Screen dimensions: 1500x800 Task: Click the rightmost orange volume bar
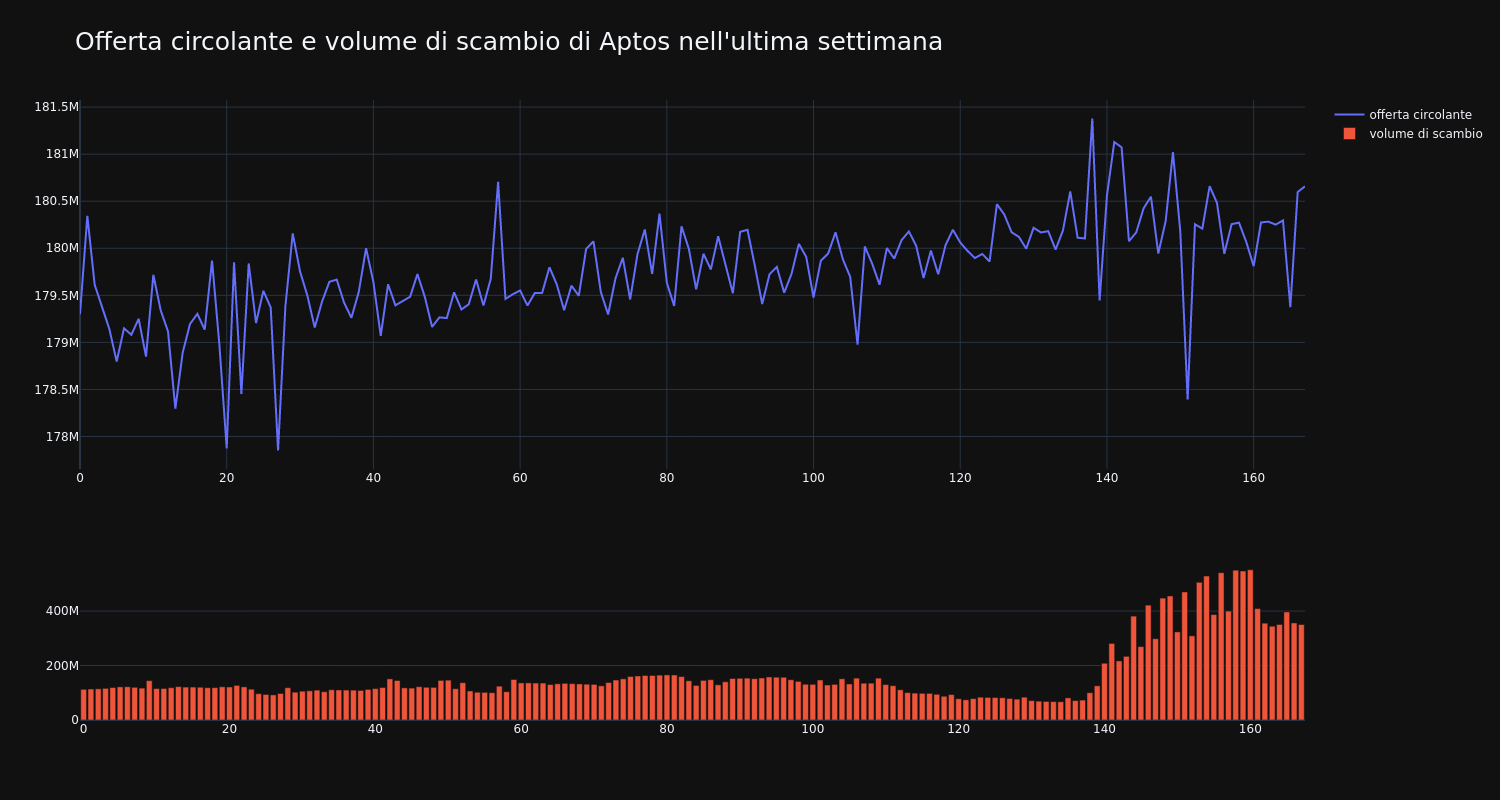[x=1301, y=672]
